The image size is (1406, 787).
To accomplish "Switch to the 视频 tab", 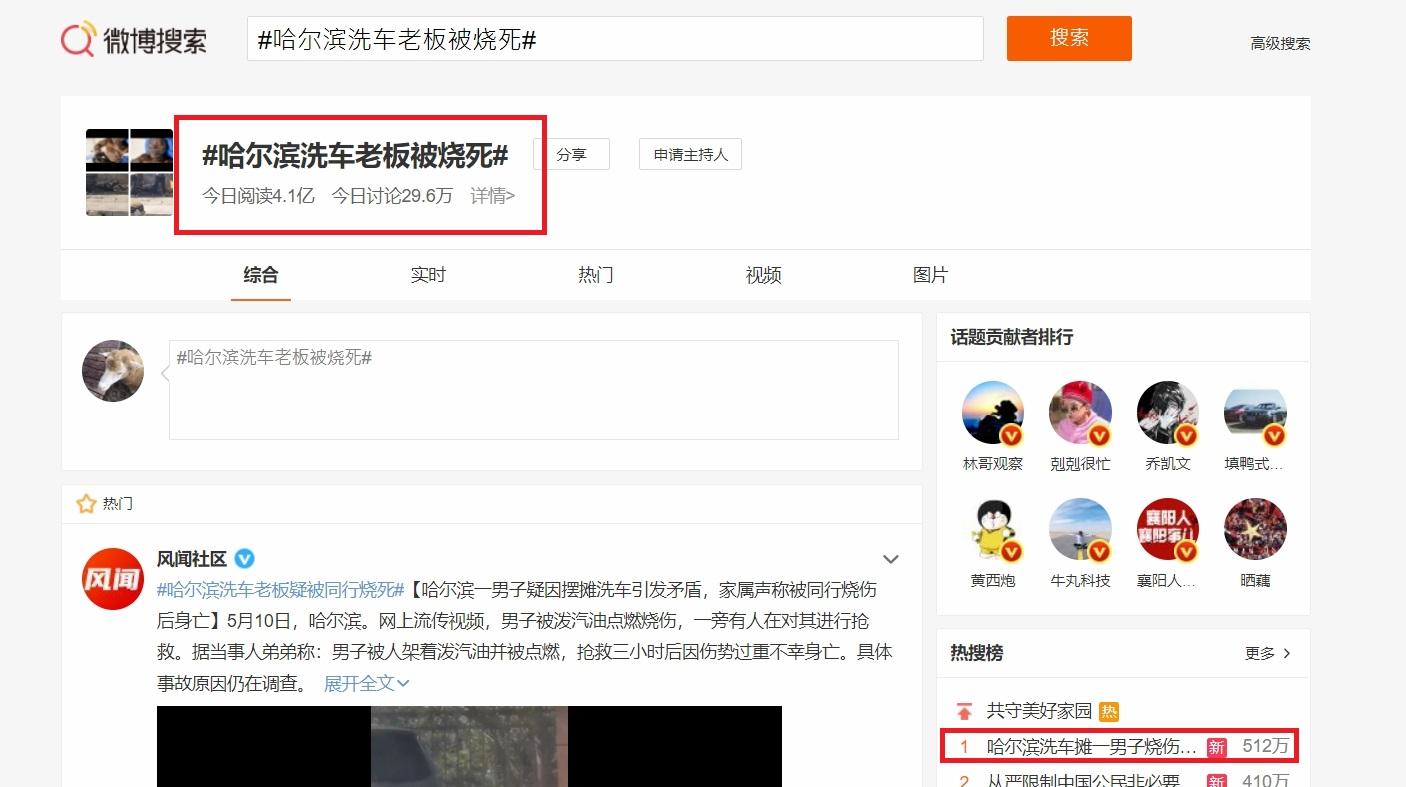I will click(x=763, y=275).
